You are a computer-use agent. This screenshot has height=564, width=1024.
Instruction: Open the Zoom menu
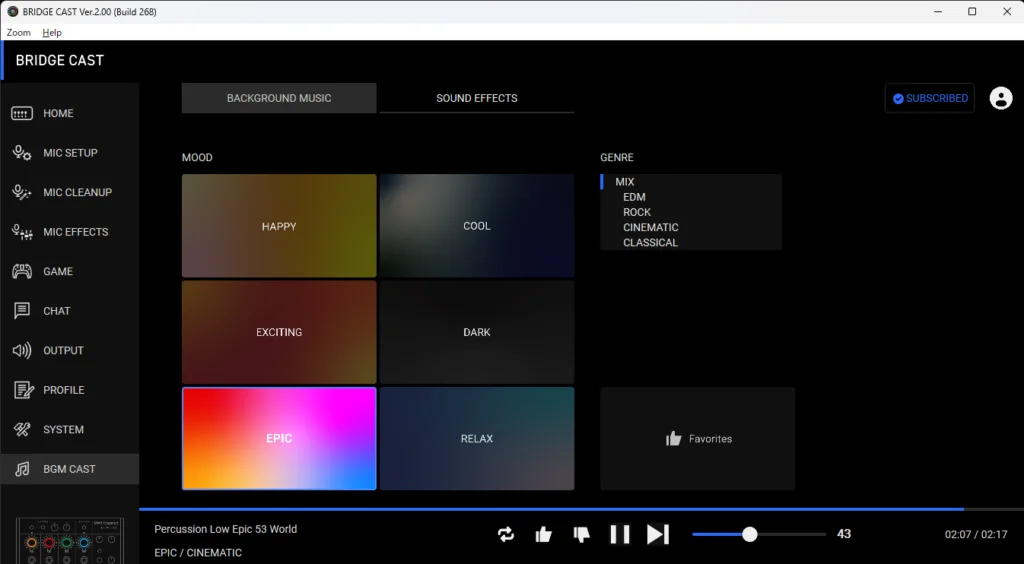[x=19, y=33]
